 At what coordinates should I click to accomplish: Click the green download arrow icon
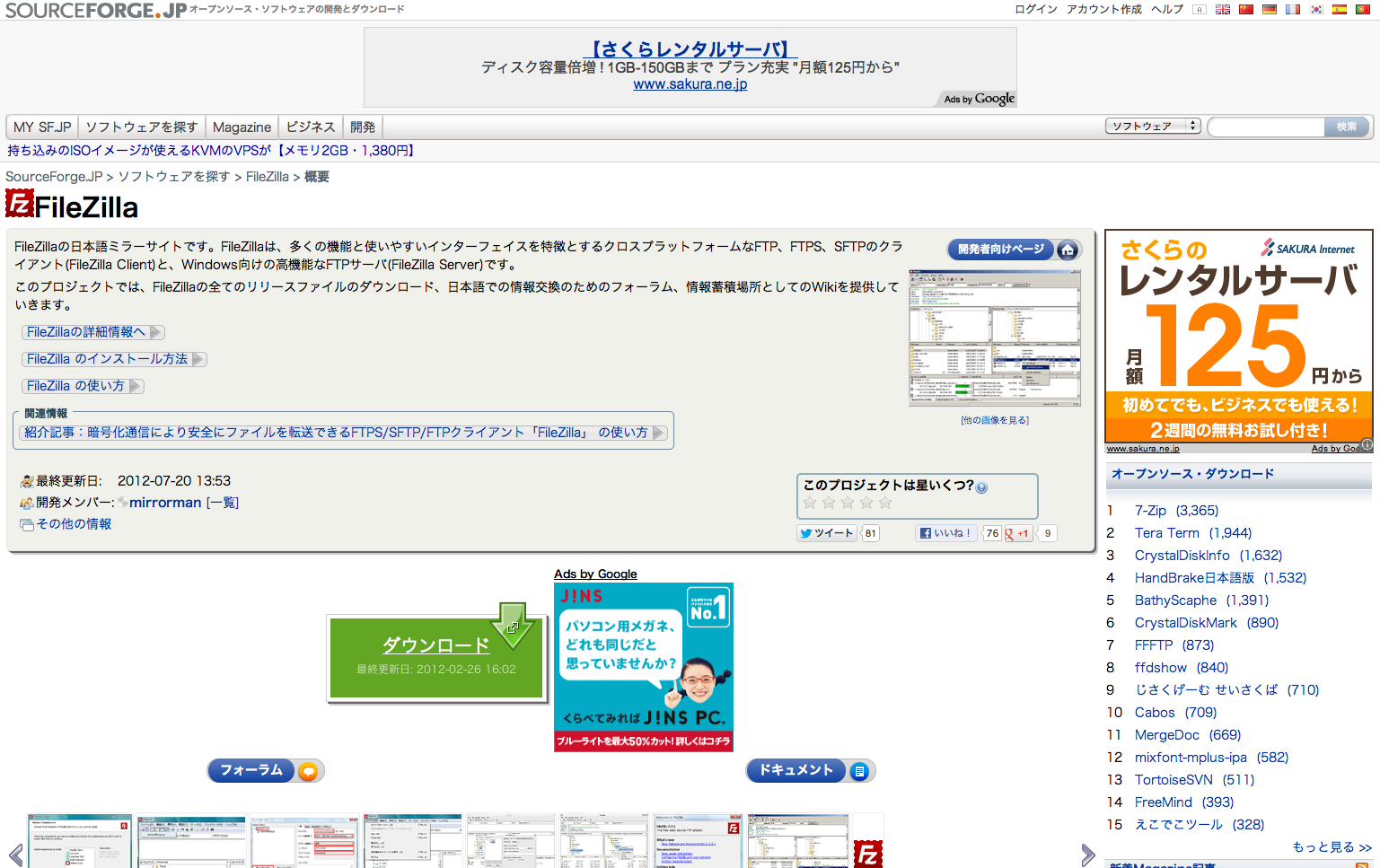click(514, 626)
